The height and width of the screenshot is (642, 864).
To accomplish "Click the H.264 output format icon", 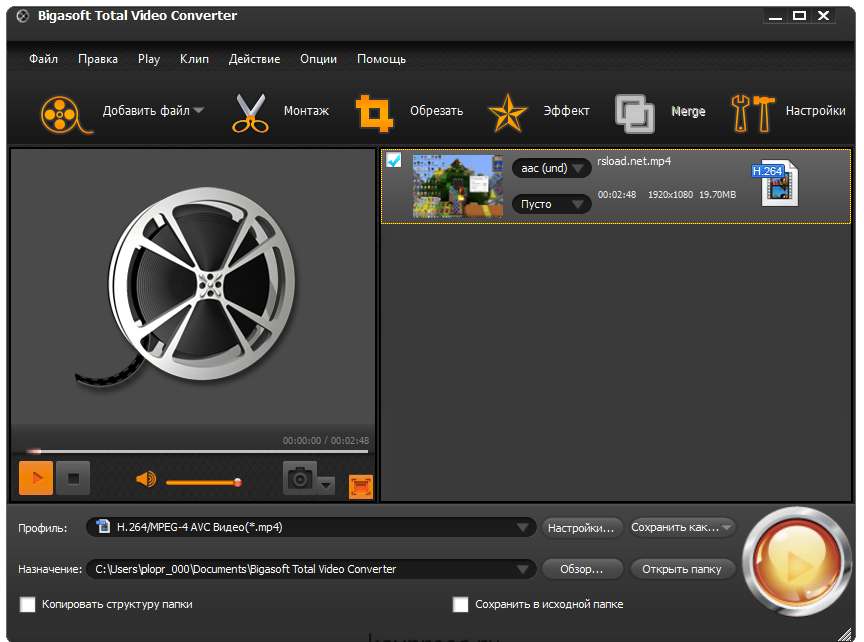I will pyautogui.click(x=776, y=182).
